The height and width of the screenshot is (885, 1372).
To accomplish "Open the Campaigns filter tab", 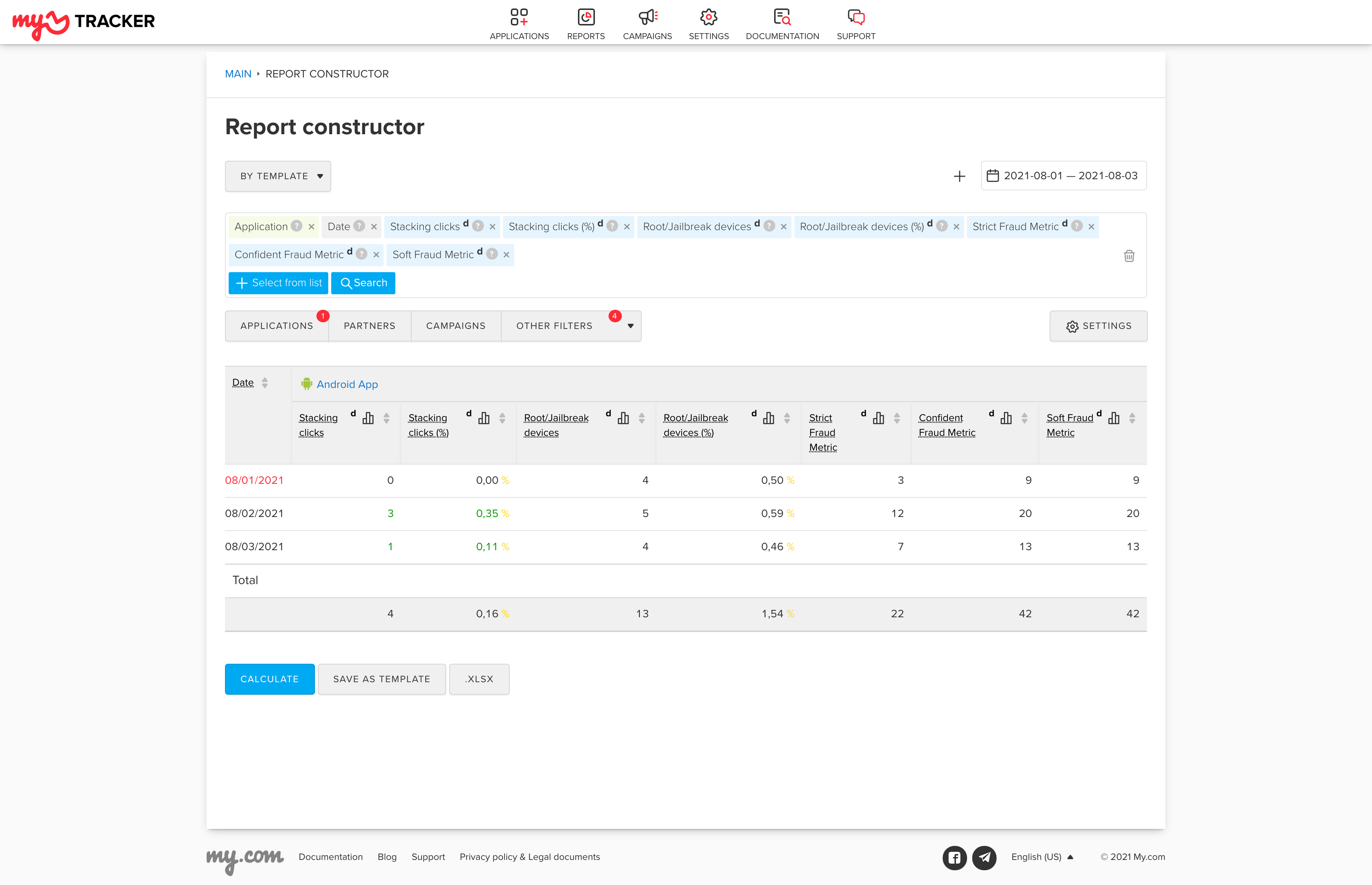I will tap(456, 326).
